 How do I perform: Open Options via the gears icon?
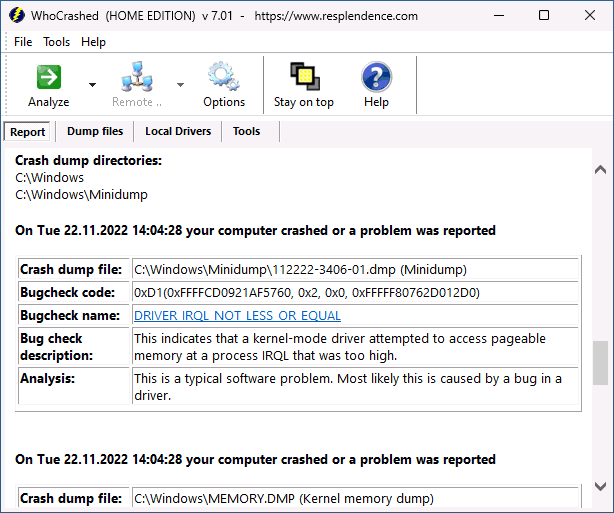[x=224, y=76]
